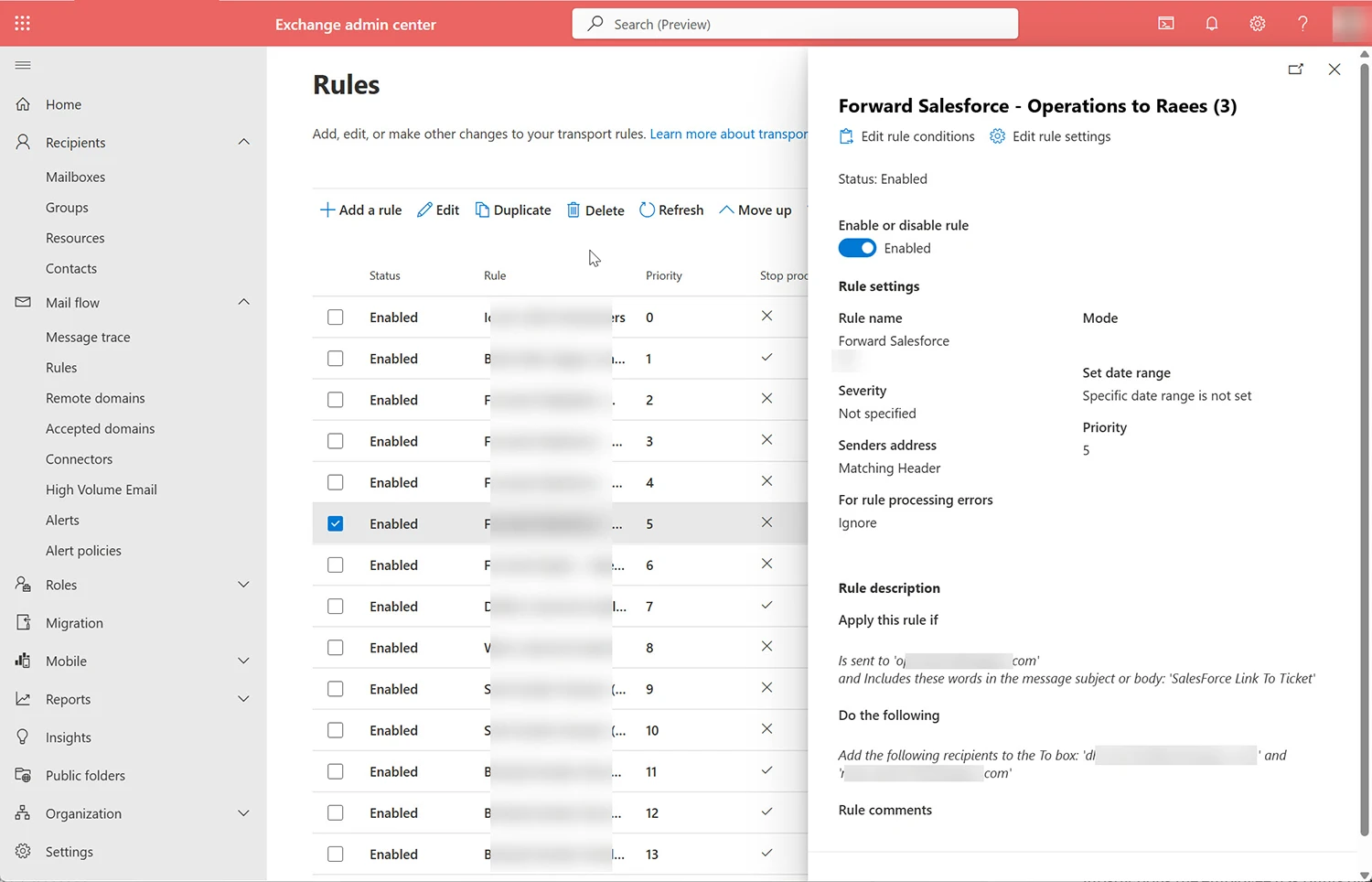
Task: Click the sidebar Settings gear icon
Action: [x=23, y=851]
